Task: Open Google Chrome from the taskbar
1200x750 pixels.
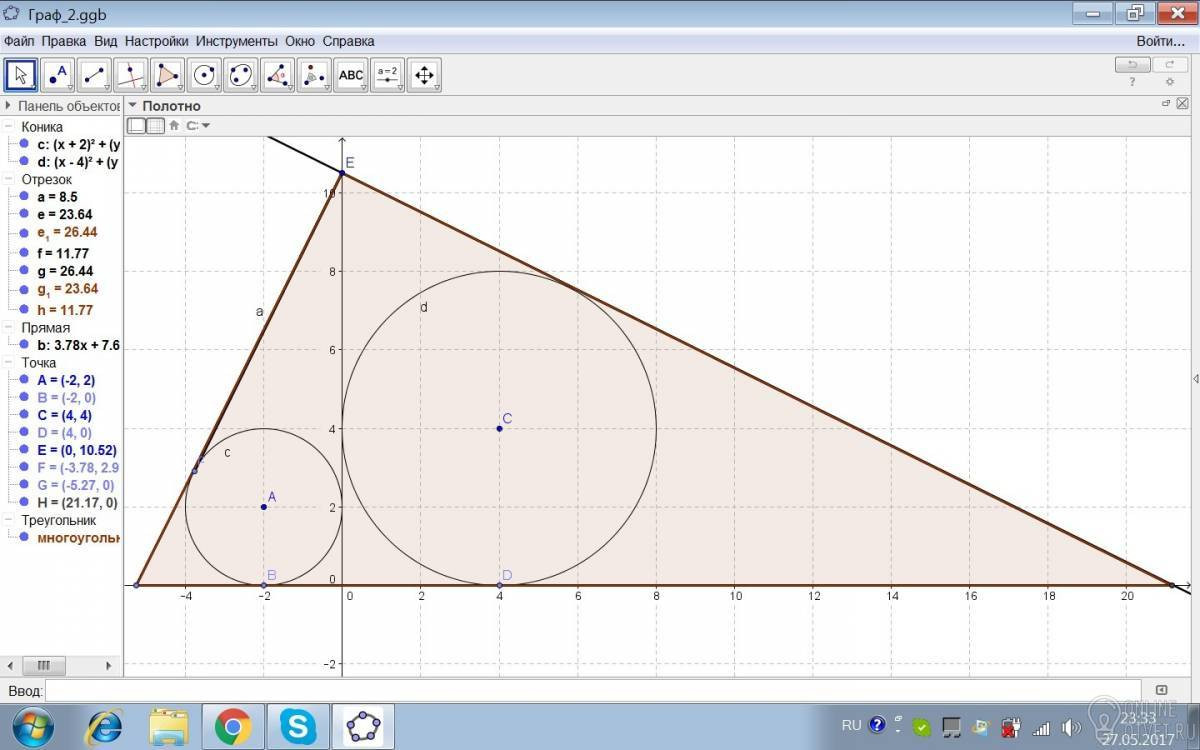Action: [232, 727]
